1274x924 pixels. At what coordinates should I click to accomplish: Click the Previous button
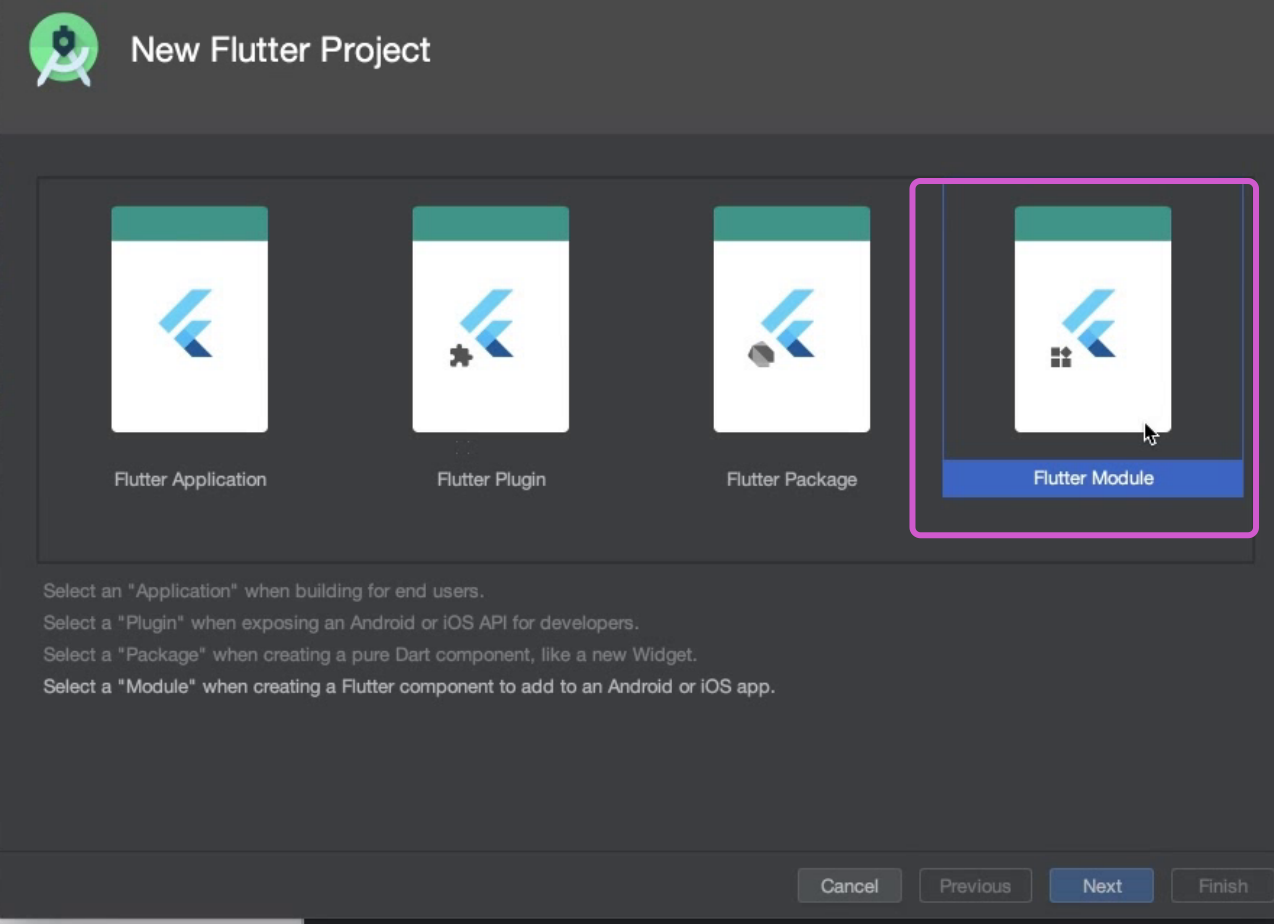tap(975, 886)
